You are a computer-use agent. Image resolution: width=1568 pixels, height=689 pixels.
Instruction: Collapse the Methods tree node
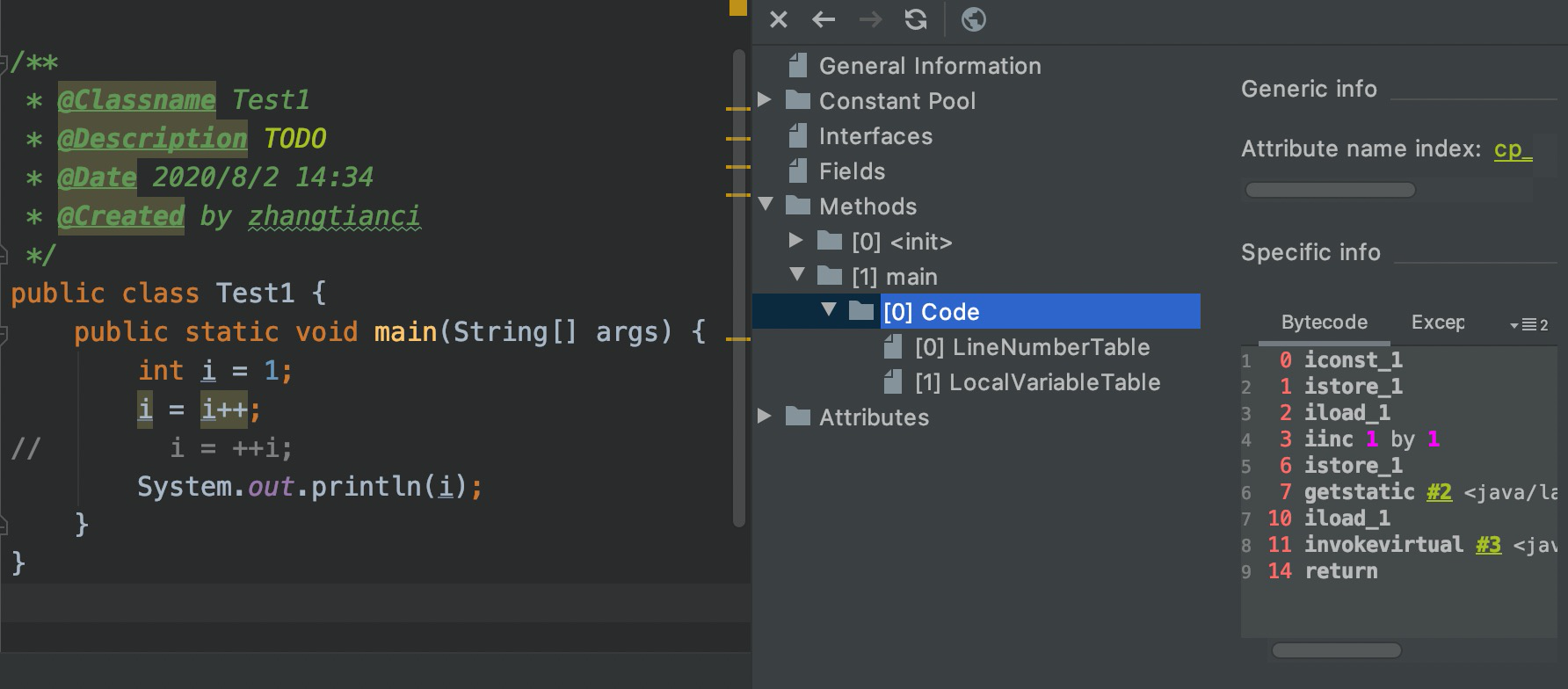pos(766,205)
